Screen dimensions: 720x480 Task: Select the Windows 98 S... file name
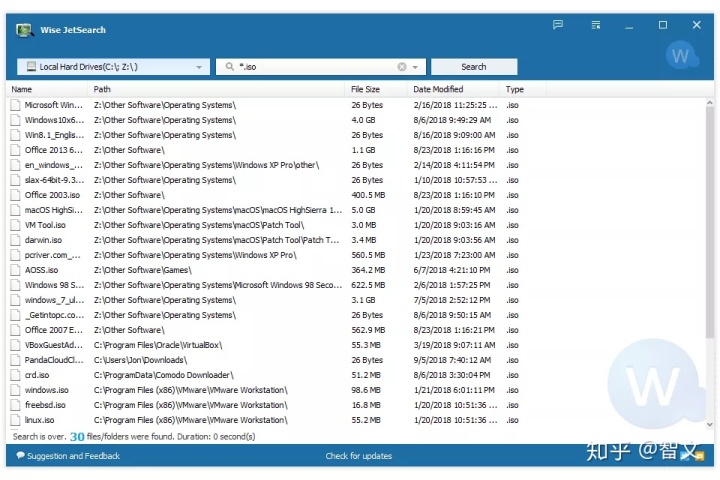[x=54, y=285]
